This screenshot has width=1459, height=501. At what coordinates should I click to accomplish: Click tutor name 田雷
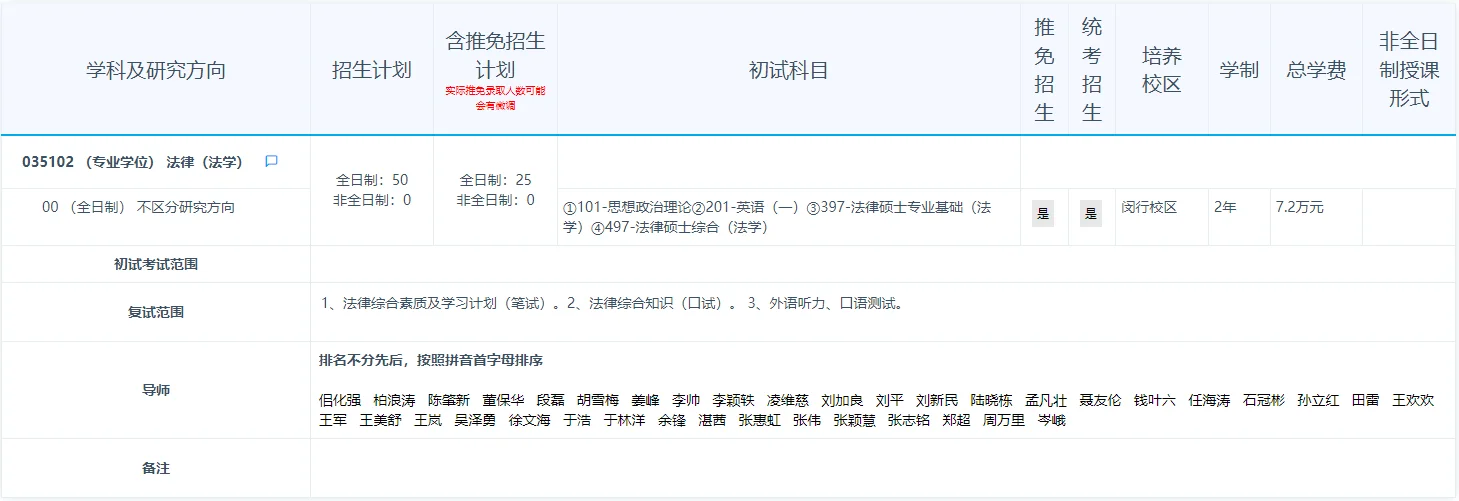click(1365, 400)
